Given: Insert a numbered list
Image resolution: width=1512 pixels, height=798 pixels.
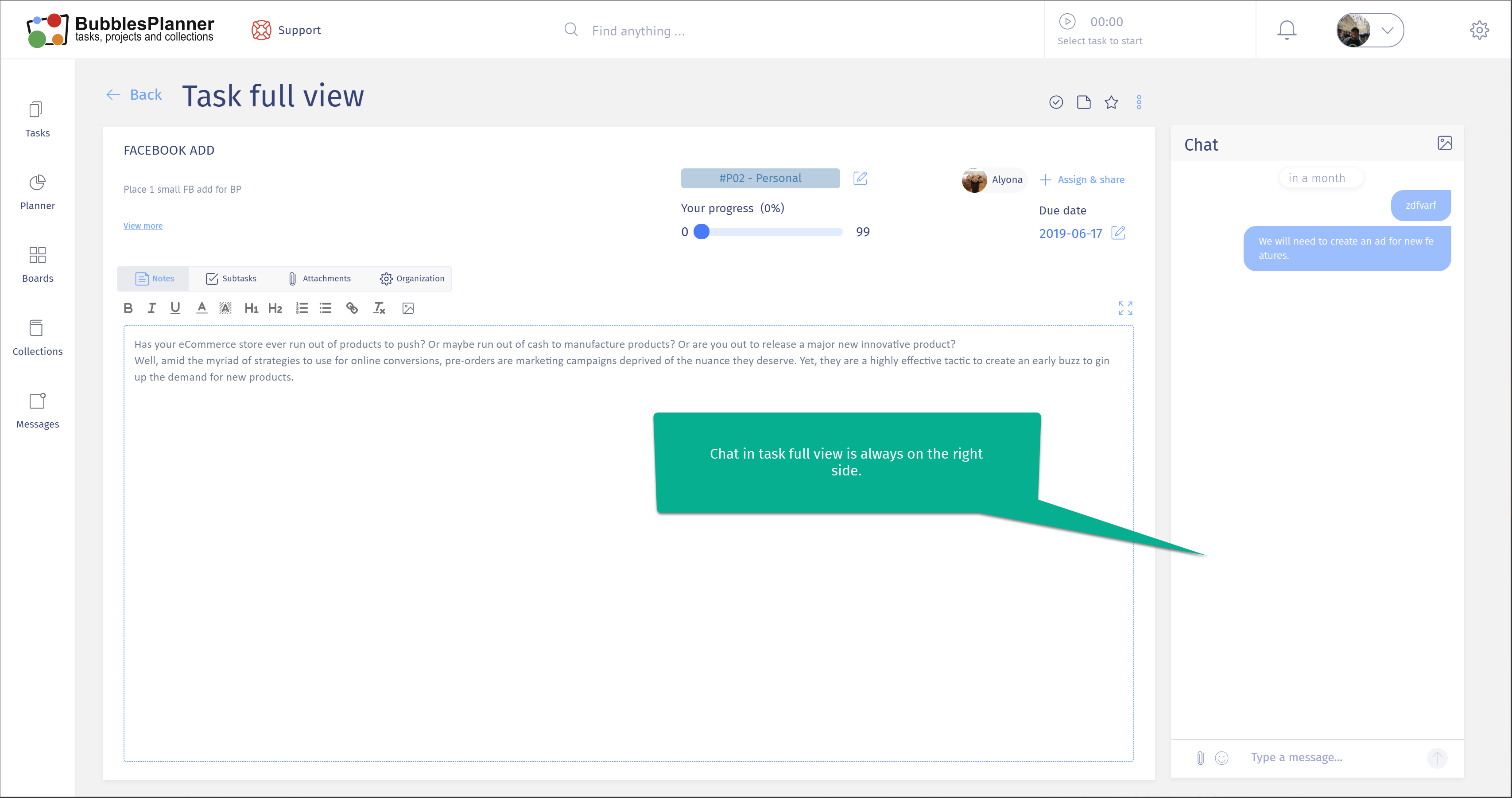Looking at the screenshot, I should [x=302, y=308].
